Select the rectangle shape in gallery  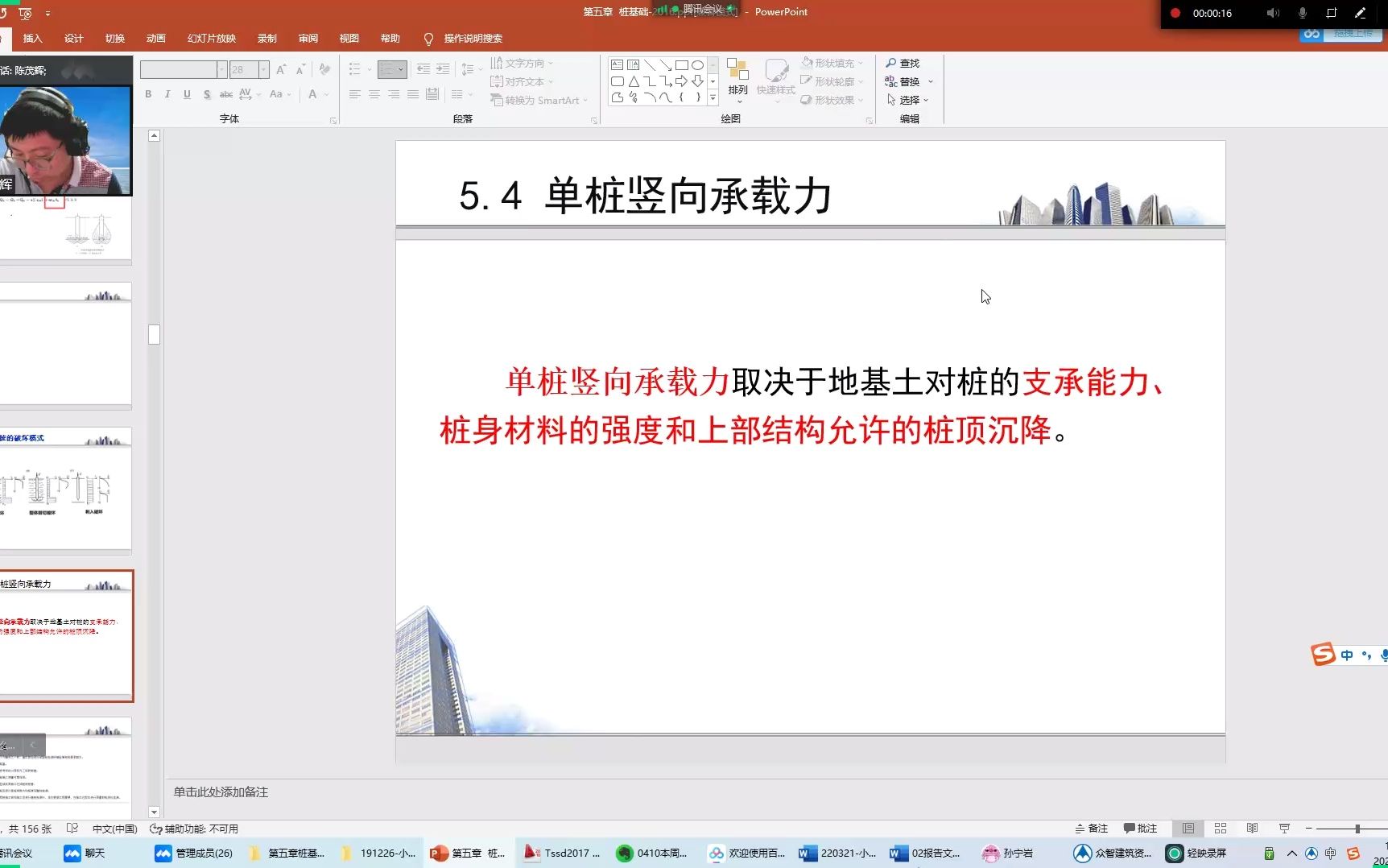pos(682,64)
